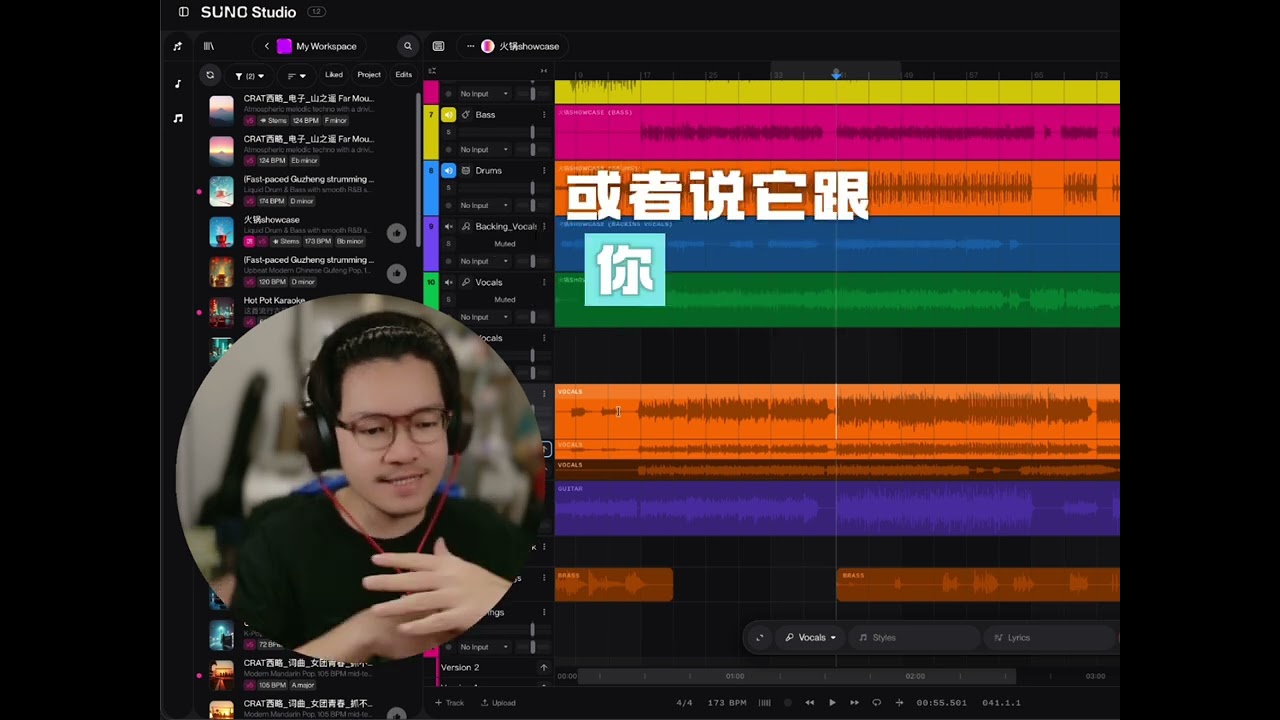The image size is (1280, 720).
Task: Open the Vocals track three-dots menu
Action: click(544, 283)
